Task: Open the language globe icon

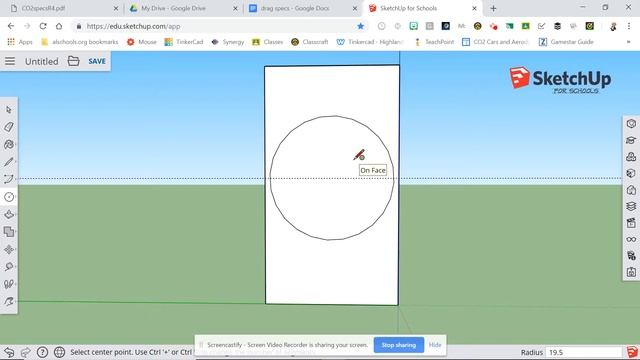Action: click(60, 352)
